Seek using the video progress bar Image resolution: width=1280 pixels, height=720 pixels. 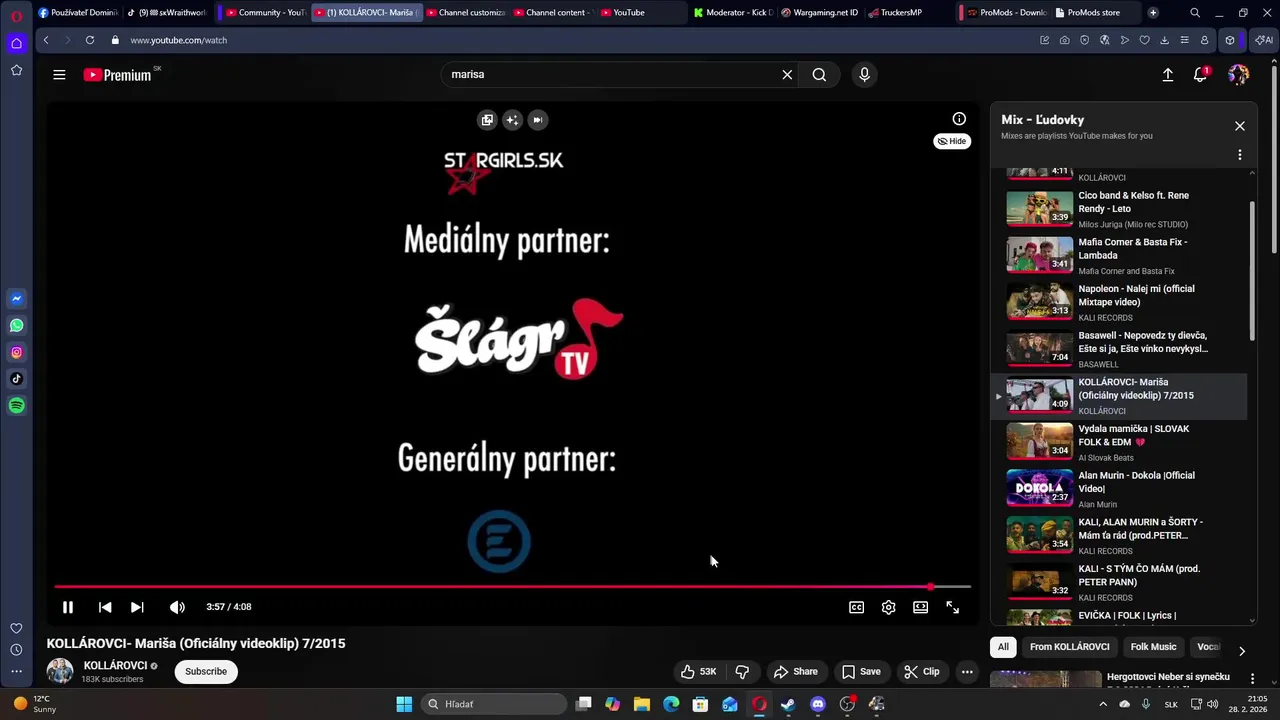click(512, 587)
